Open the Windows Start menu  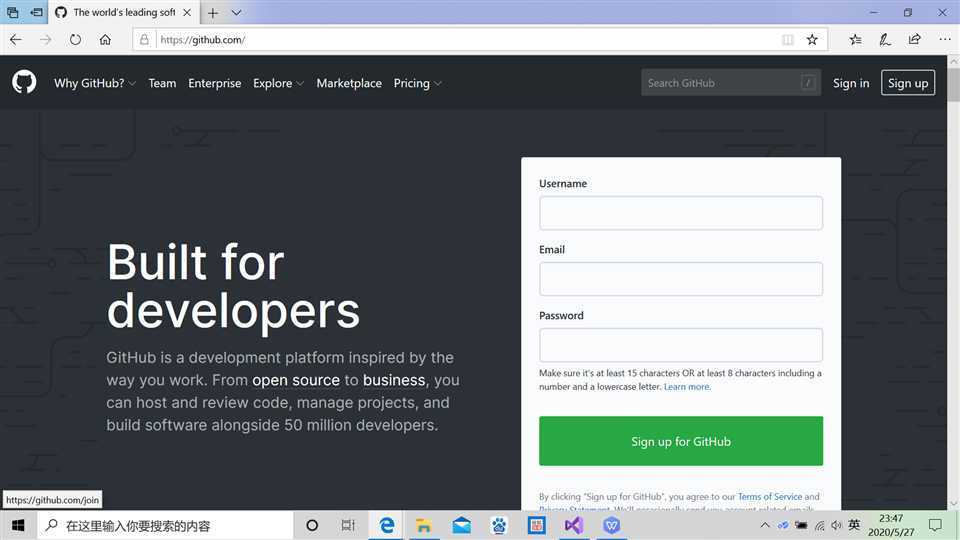[18, 525]
